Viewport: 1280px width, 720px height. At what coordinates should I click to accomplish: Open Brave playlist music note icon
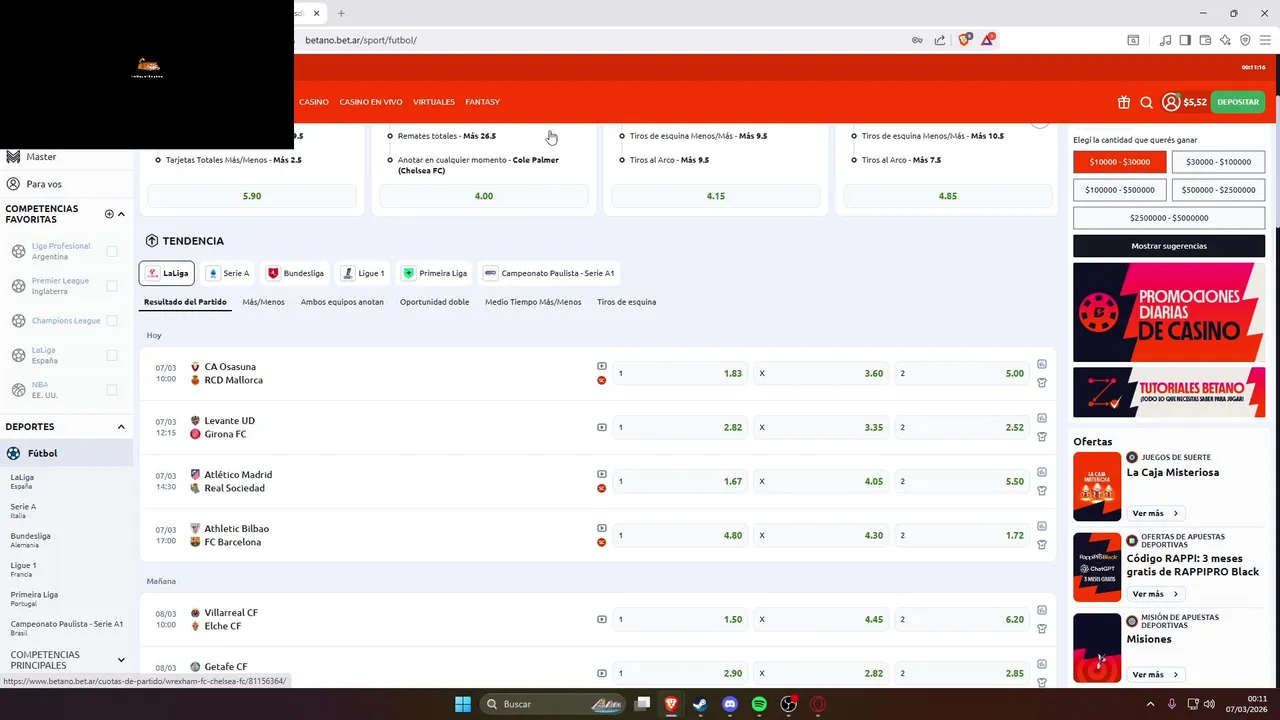(1165, 40)
